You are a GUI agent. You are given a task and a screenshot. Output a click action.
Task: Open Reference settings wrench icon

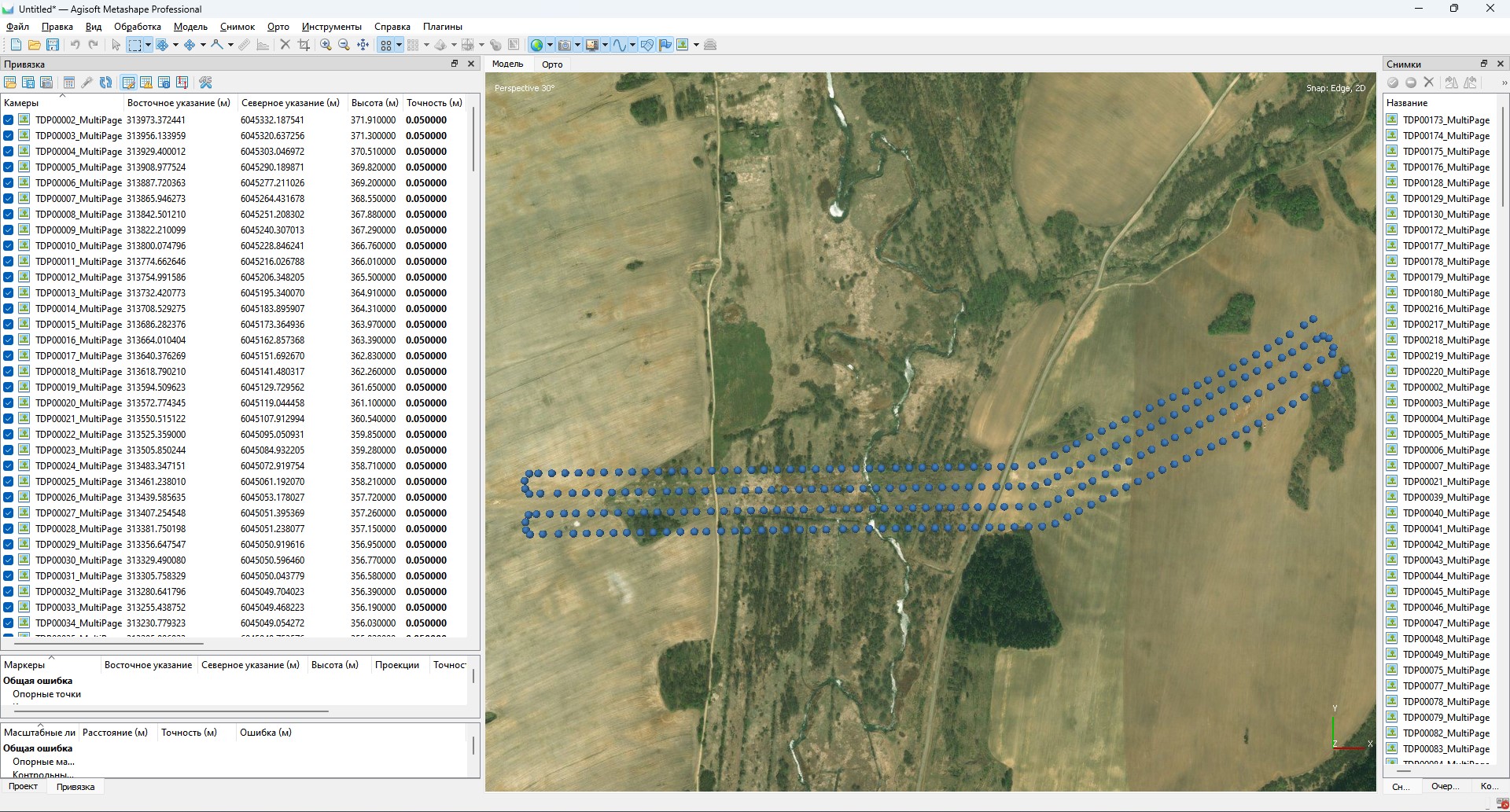(x=206, y=83)
